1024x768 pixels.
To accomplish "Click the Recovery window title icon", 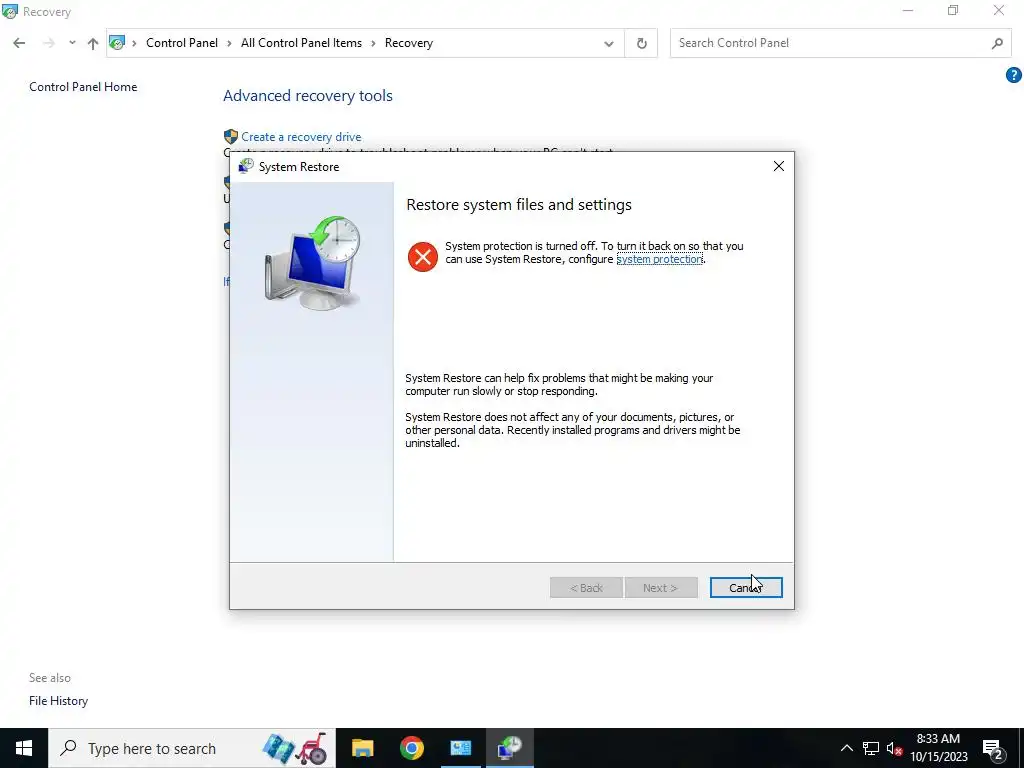I will 10,11.
